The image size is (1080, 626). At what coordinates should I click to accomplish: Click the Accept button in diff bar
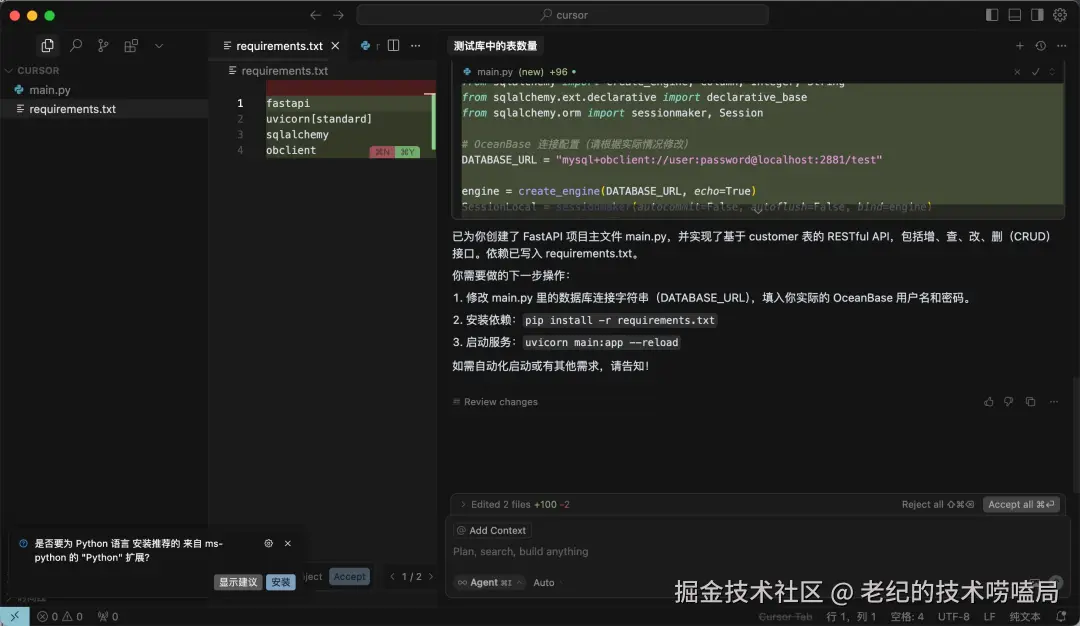(x=350, y=576)
